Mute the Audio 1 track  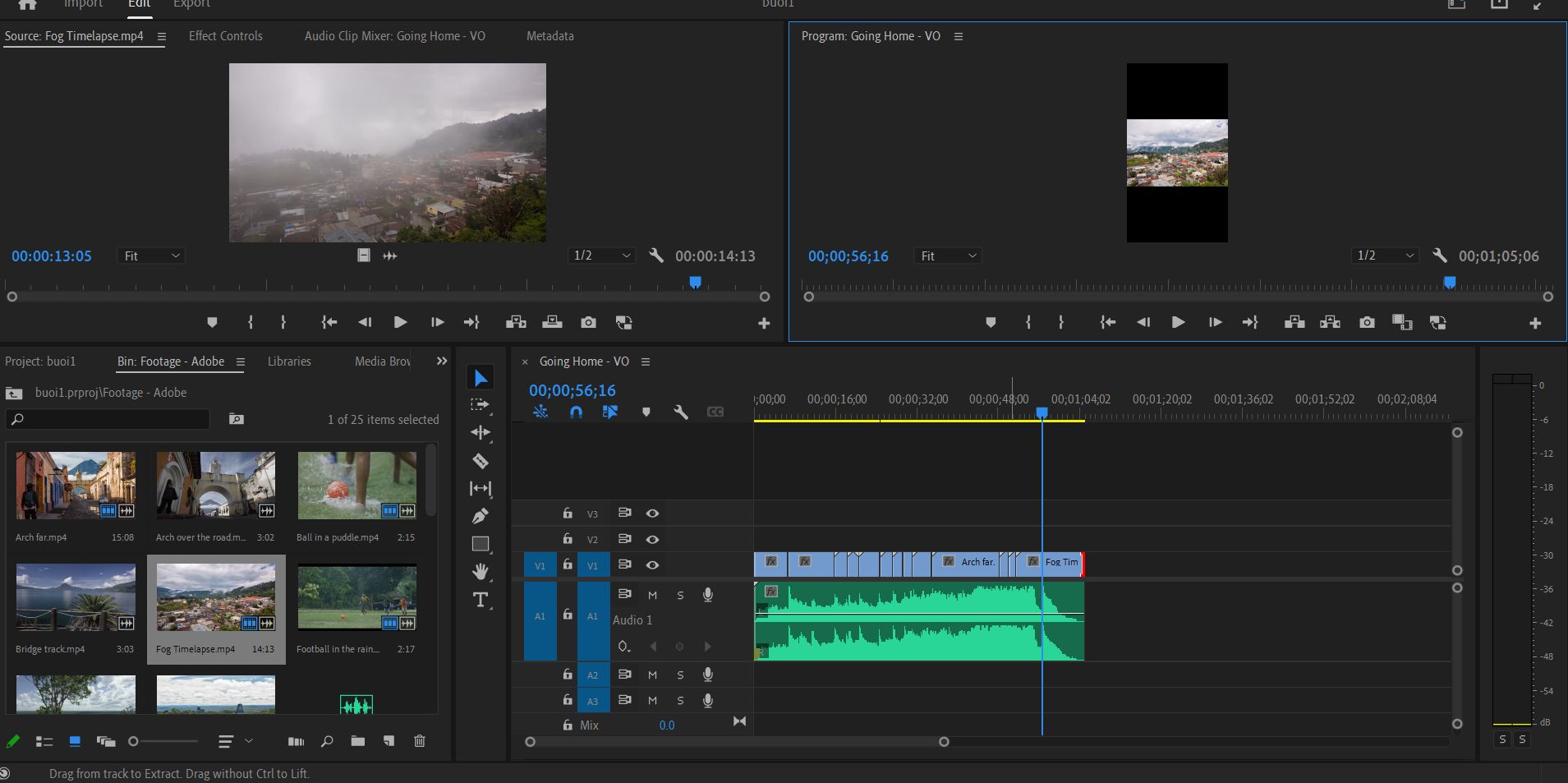652,595
